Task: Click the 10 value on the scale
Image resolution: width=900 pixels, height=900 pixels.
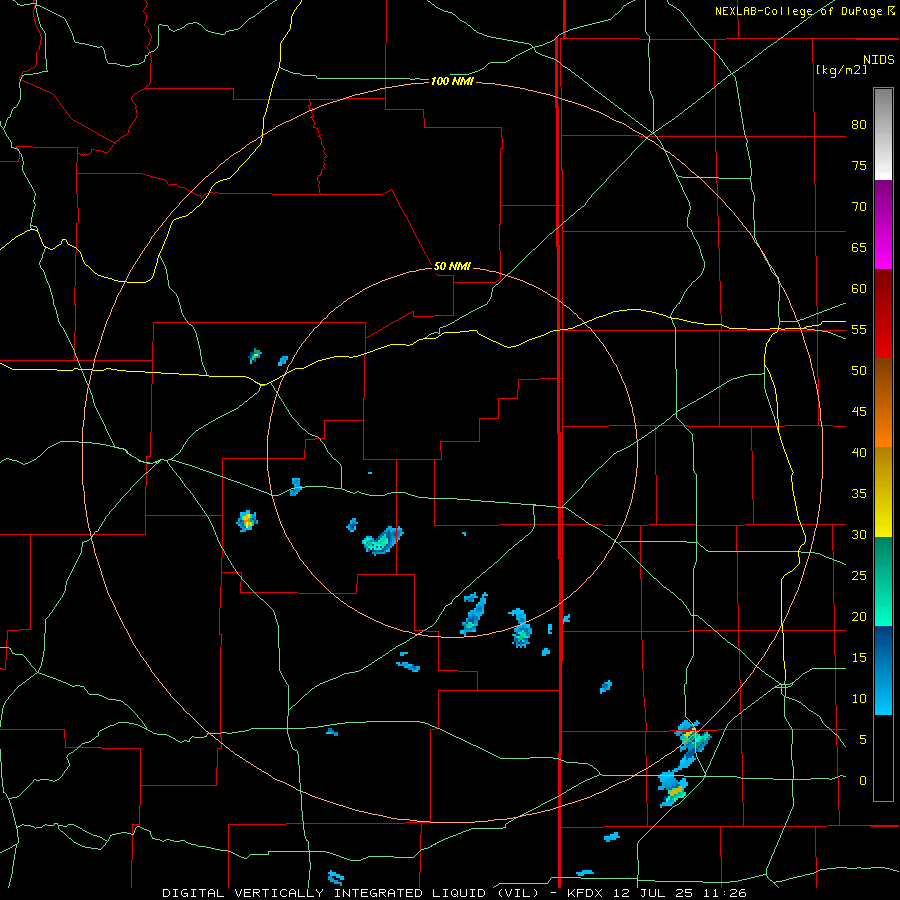Action: tap(859, 699)
